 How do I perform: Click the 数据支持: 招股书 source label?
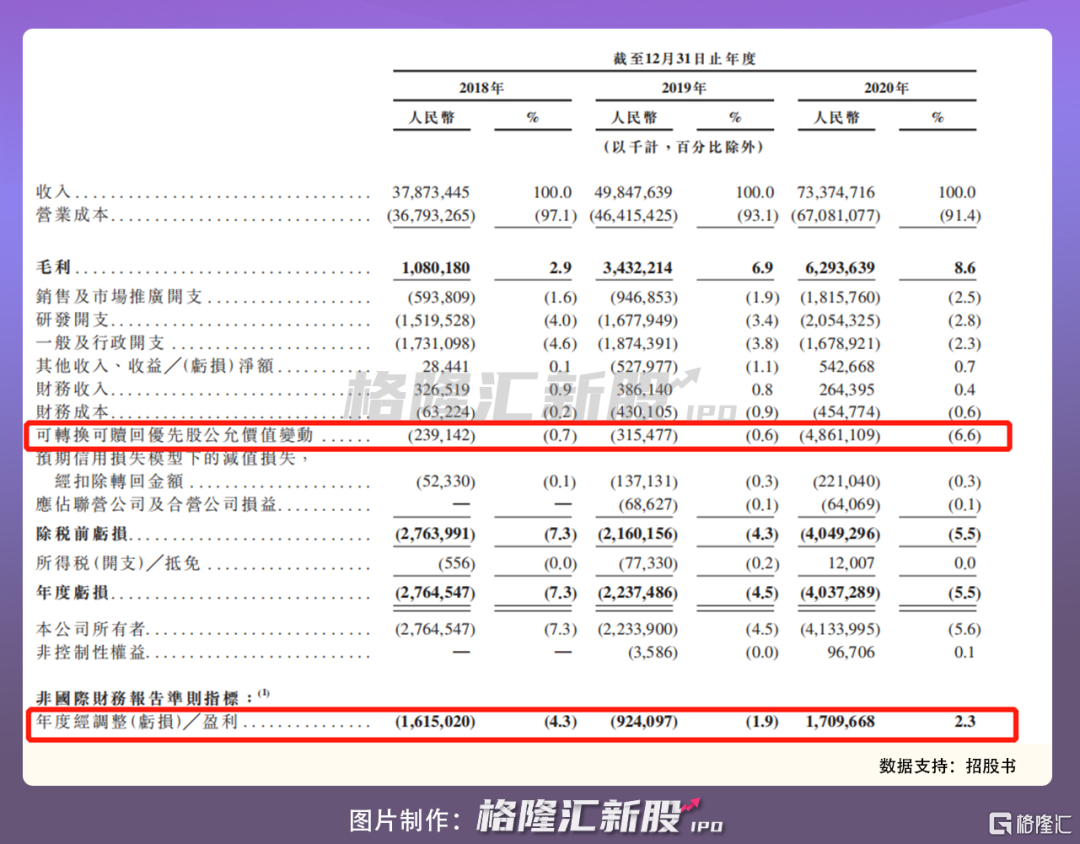(947, 766)
